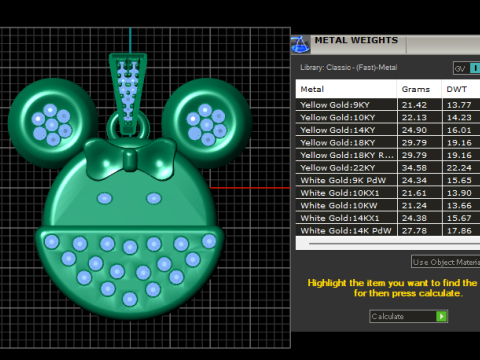This screenshot has width=480, height=360.
Task: Click the tapered bail at the pendant top
Action: coord(128,94)
